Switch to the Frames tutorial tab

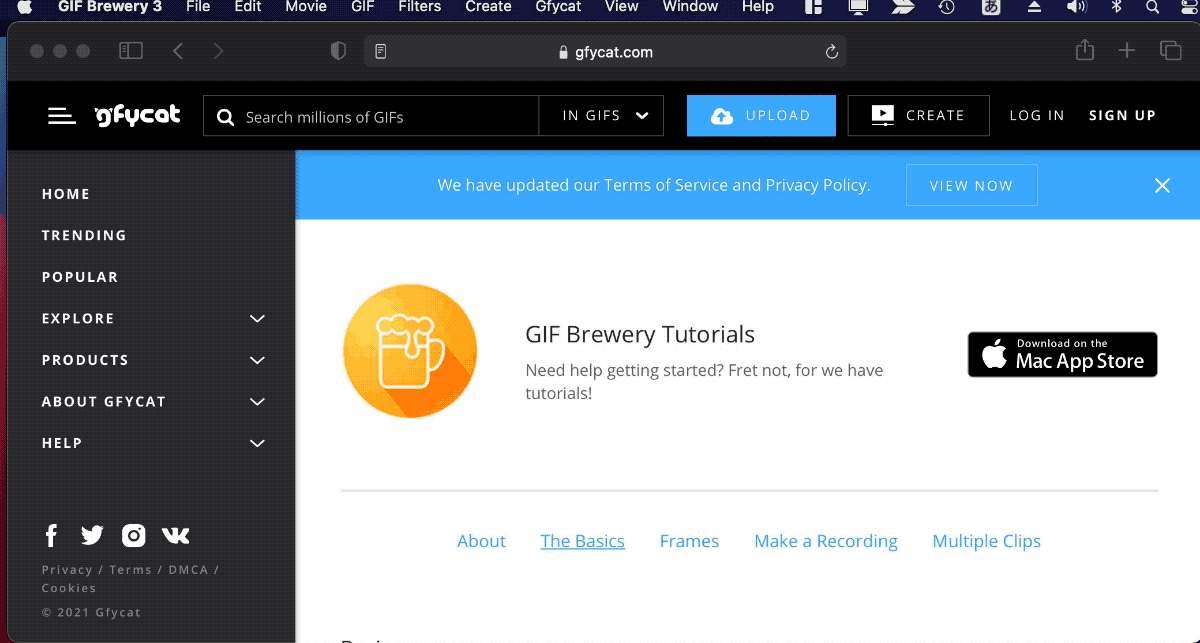(689, 541)
